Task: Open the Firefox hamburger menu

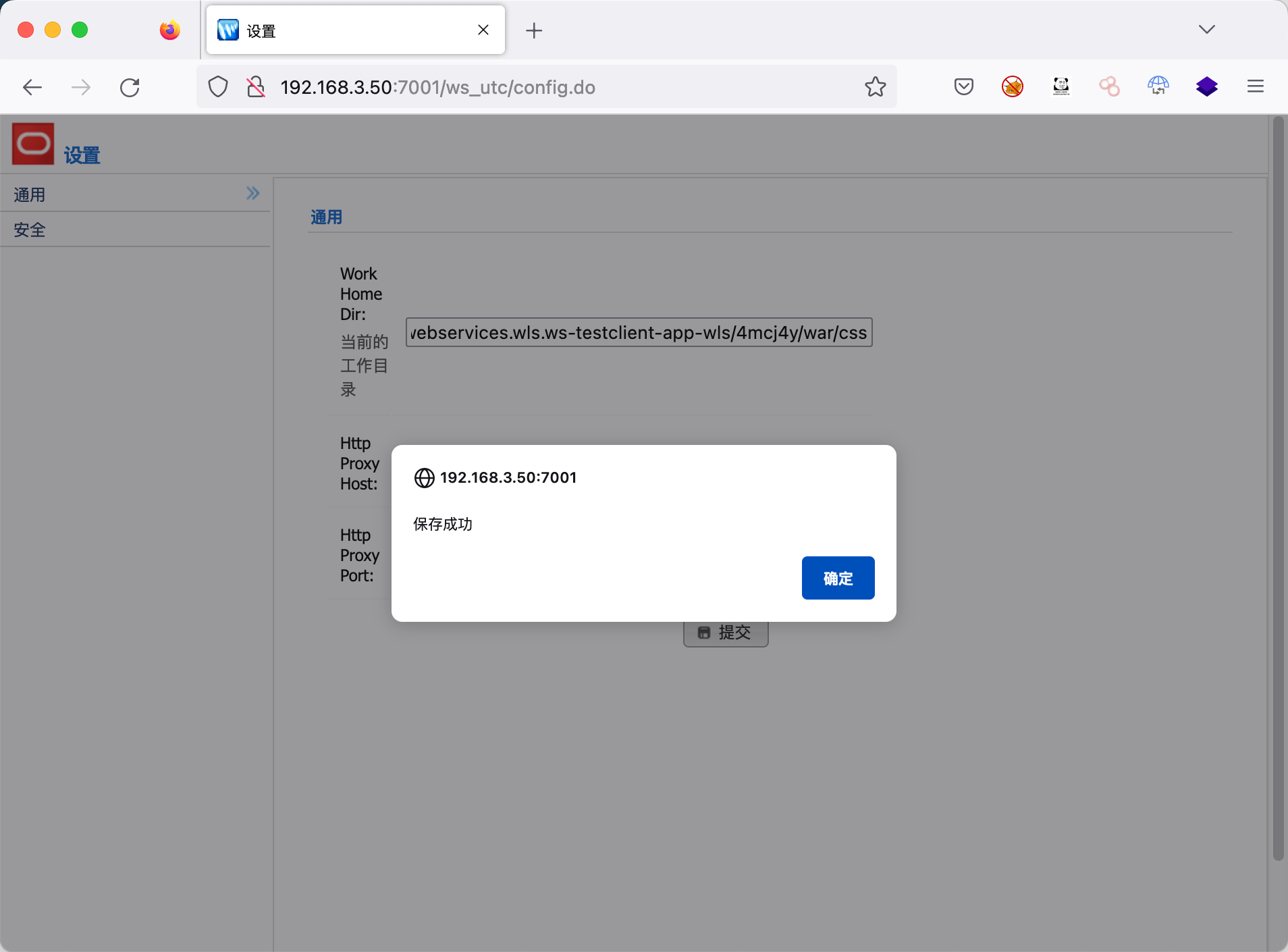Action: coord(1255,87)
